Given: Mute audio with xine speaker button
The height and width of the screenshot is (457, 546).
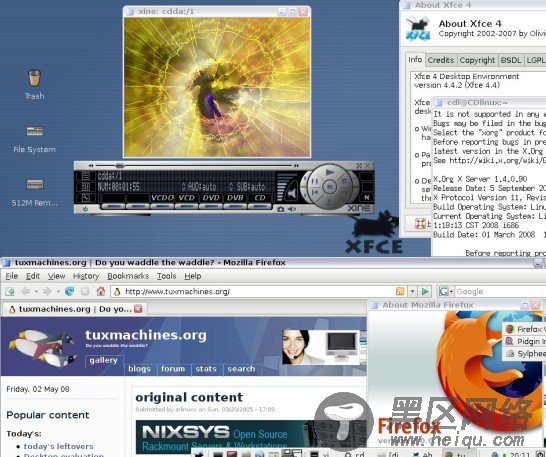Looking at the screenshot, I should pyautogui.click(x=291, y=192).
